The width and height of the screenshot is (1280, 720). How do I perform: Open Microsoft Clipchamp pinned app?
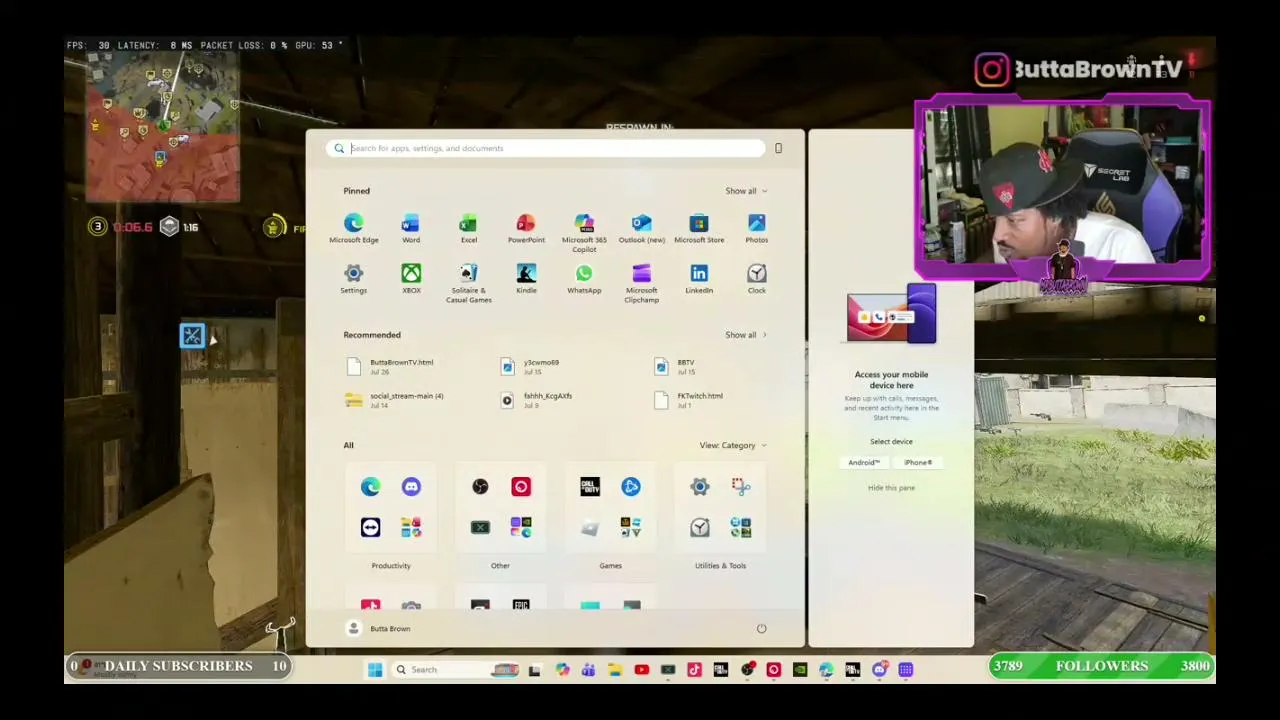coord(641,284)
